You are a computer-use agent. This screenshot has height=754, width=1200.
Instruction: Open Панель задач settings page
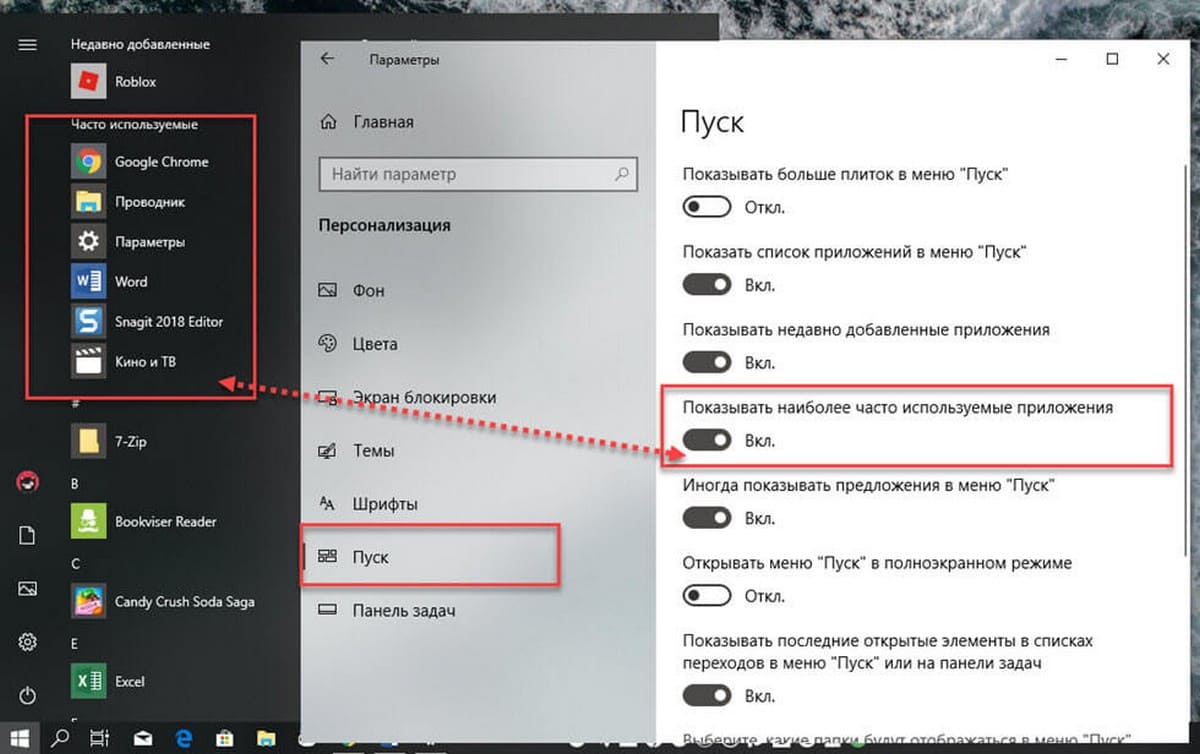[386, 610]
